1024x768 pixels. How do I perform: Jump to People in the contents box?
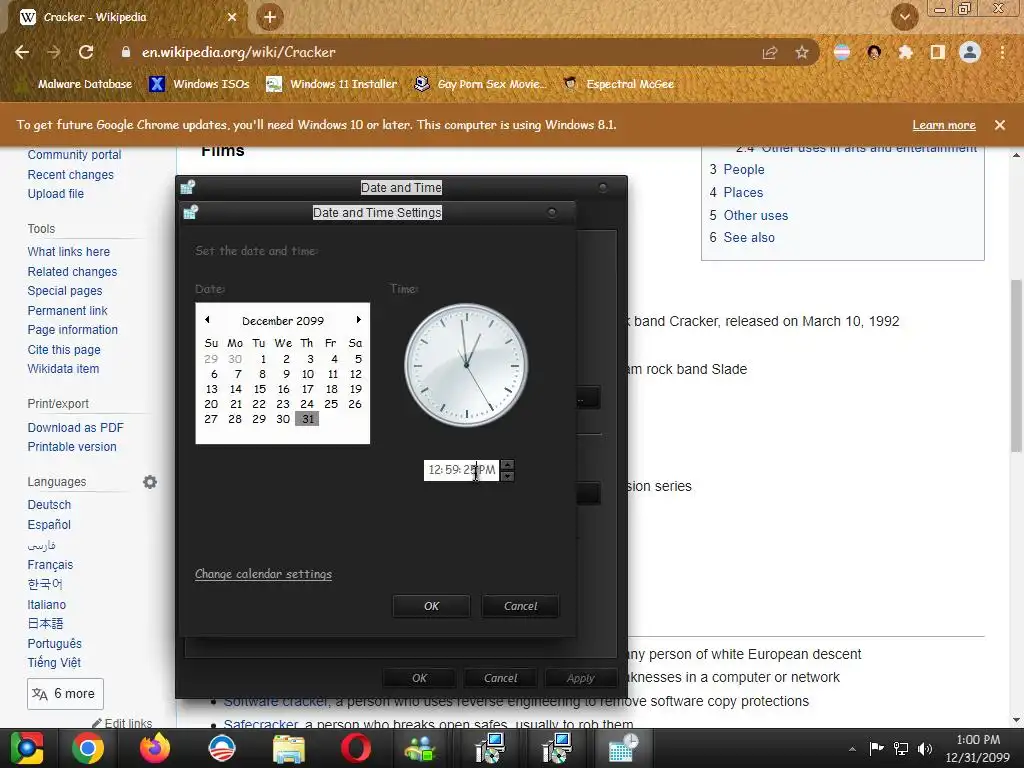point(744,169)
